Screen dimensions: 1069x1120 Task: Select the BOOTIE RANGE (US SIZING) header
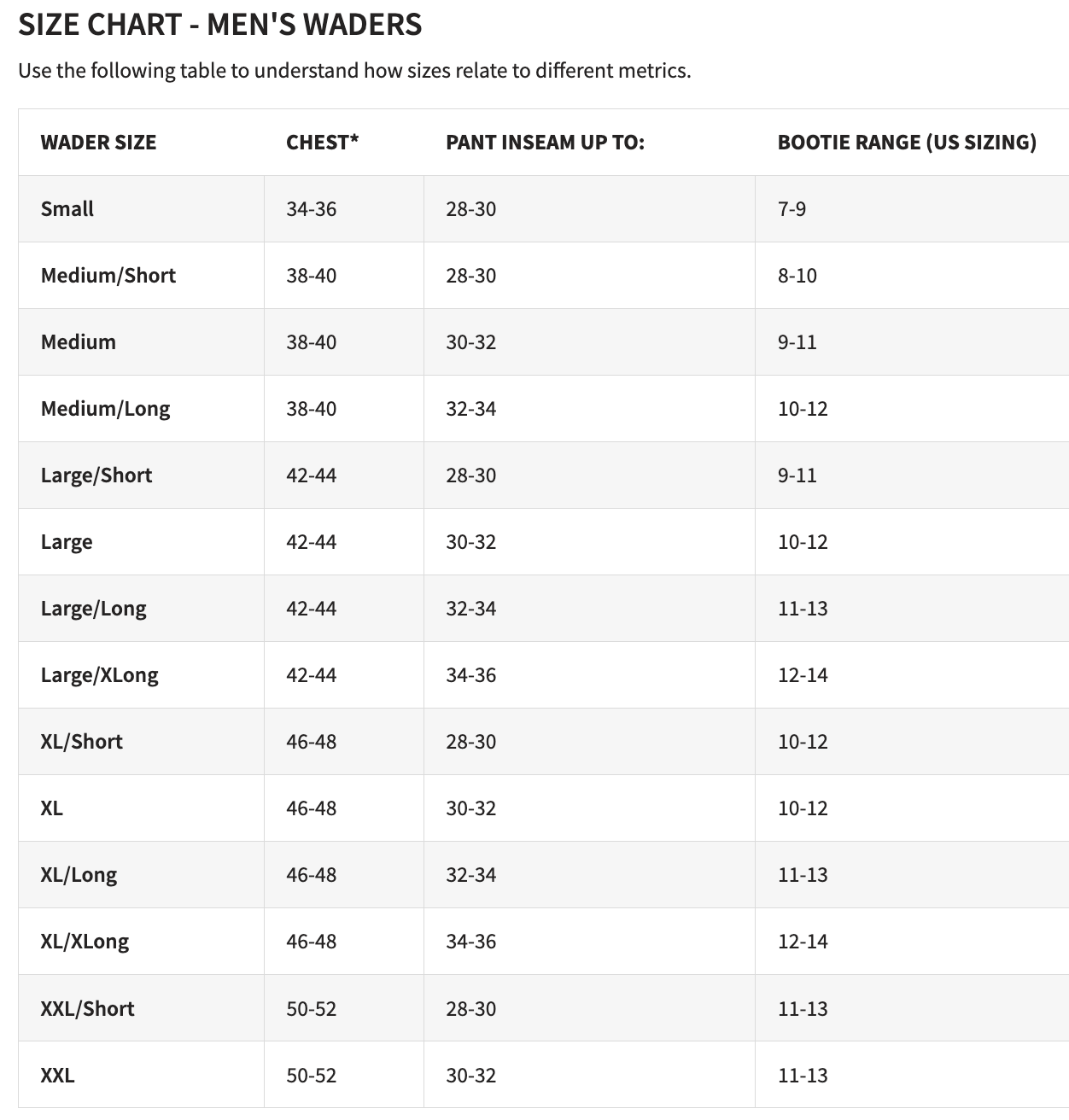906,142
